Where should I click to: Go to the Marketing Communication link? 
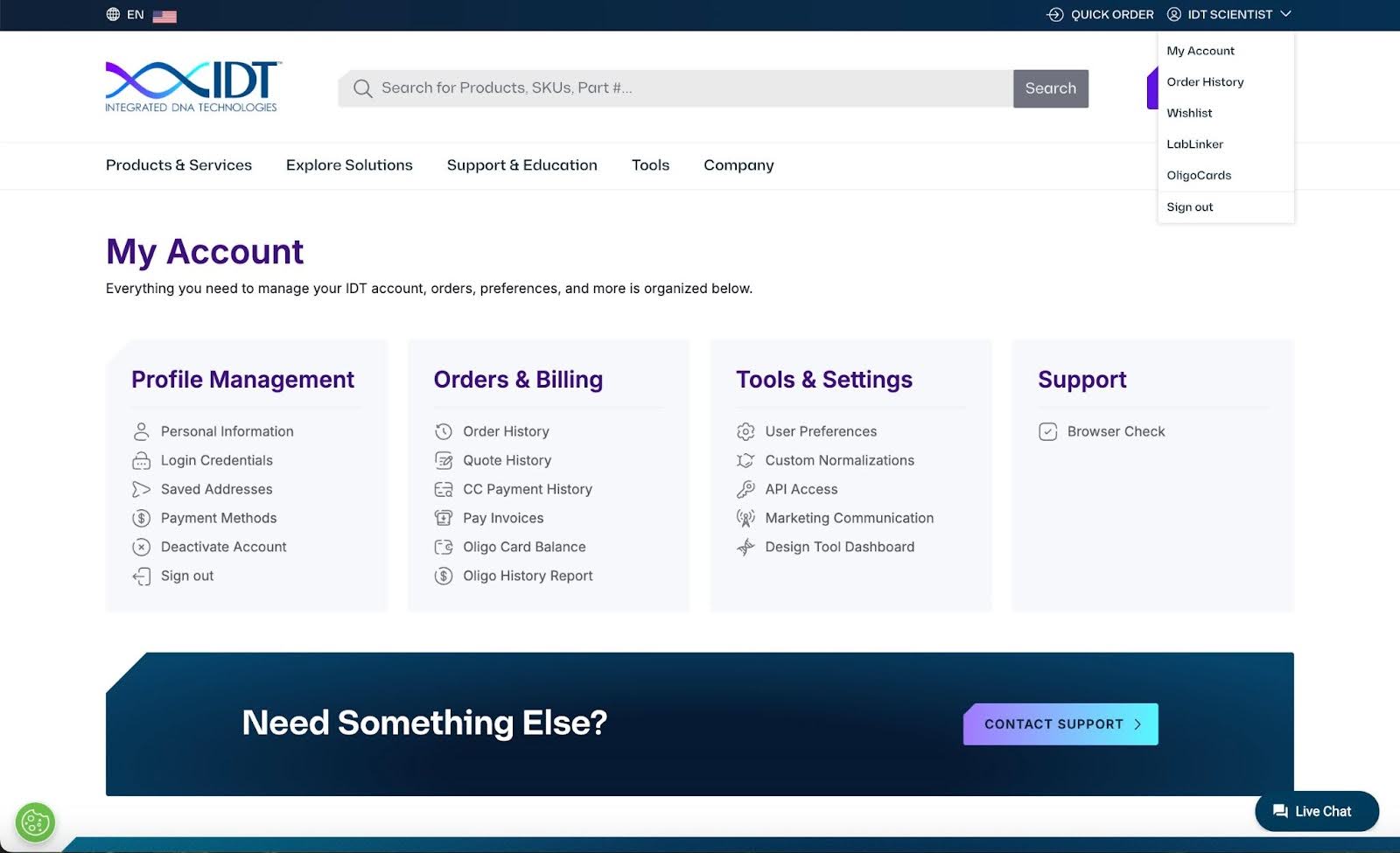[849, 518]
